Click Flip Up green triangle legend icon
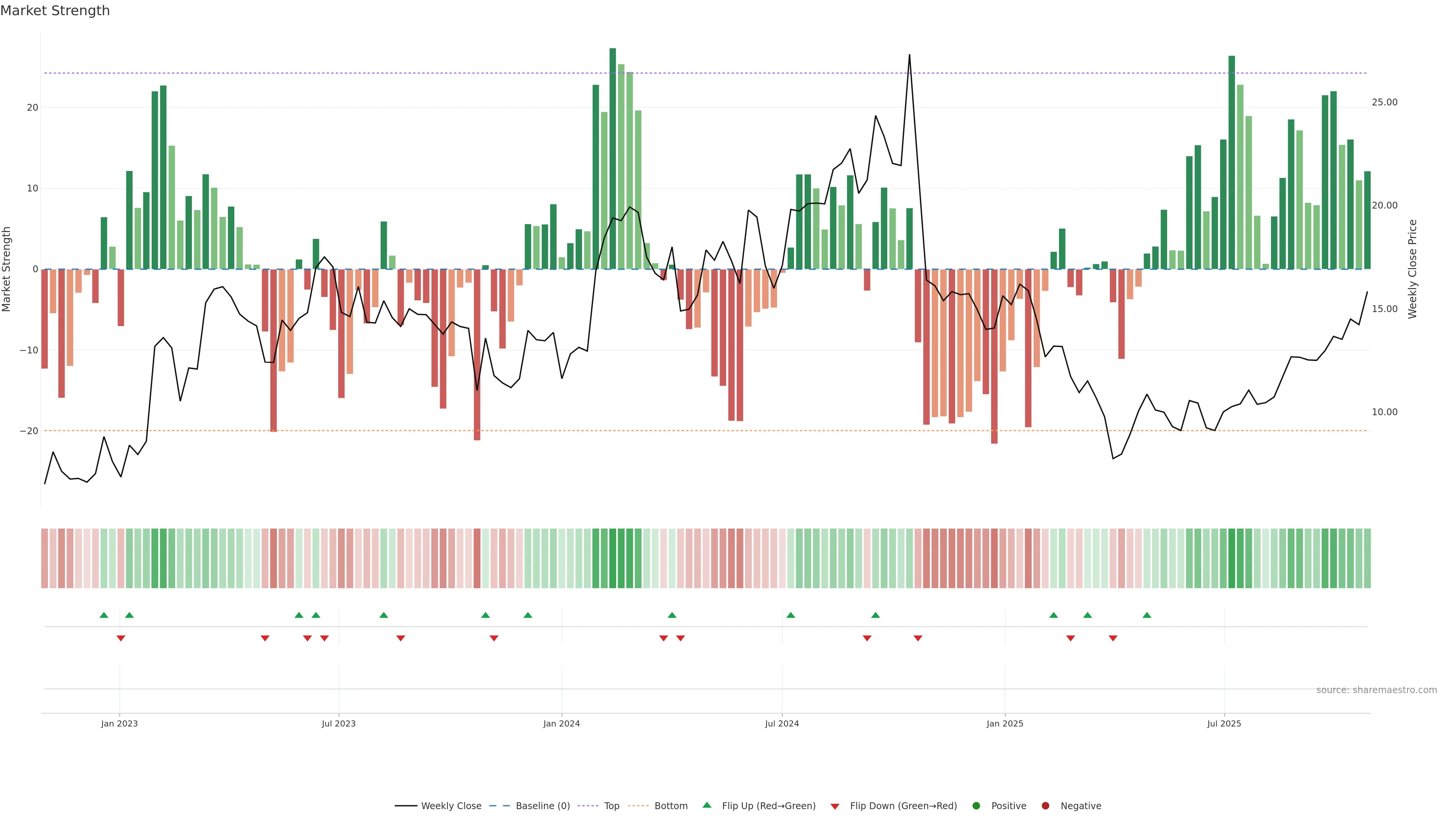Screen dimensions: 1456x819 (706, 805)
